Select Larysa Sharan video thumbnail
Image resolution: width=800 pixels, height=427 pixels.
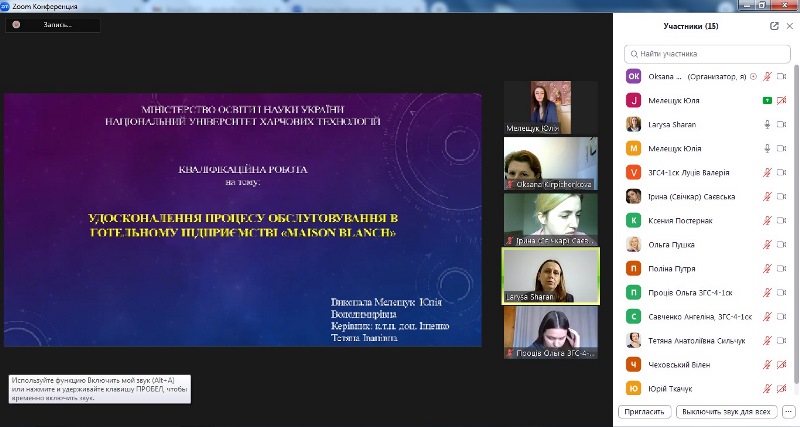click(x=551, y=276)
